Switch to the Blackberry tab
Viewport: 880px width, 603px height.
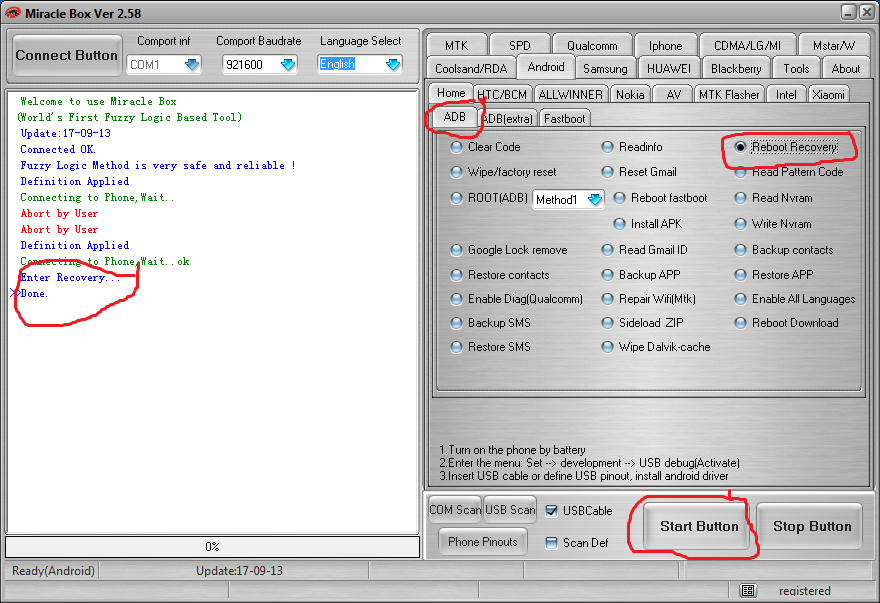tap(736, 68)
